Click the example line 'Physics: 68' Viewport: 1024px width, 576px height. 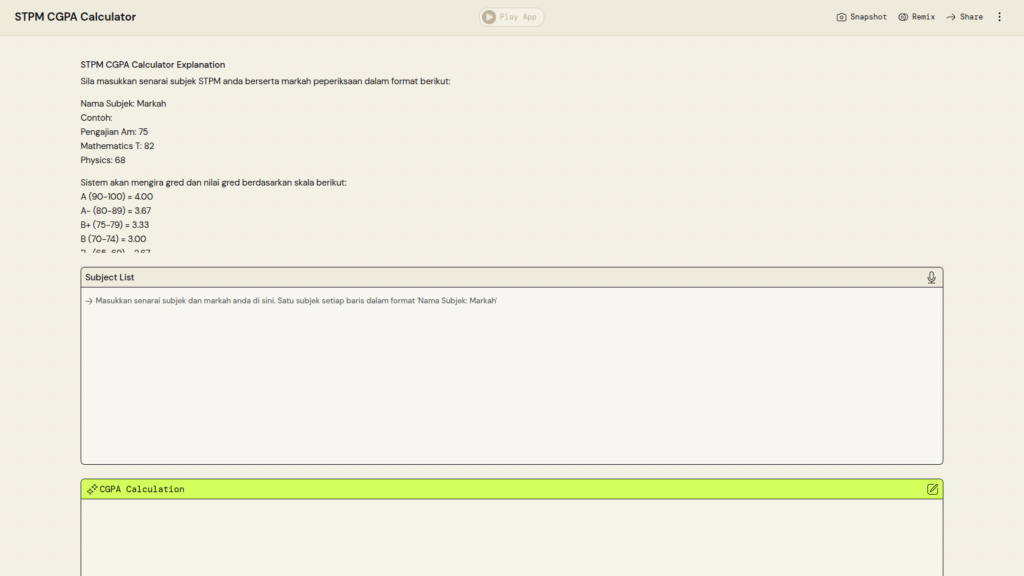pos(103,160)
